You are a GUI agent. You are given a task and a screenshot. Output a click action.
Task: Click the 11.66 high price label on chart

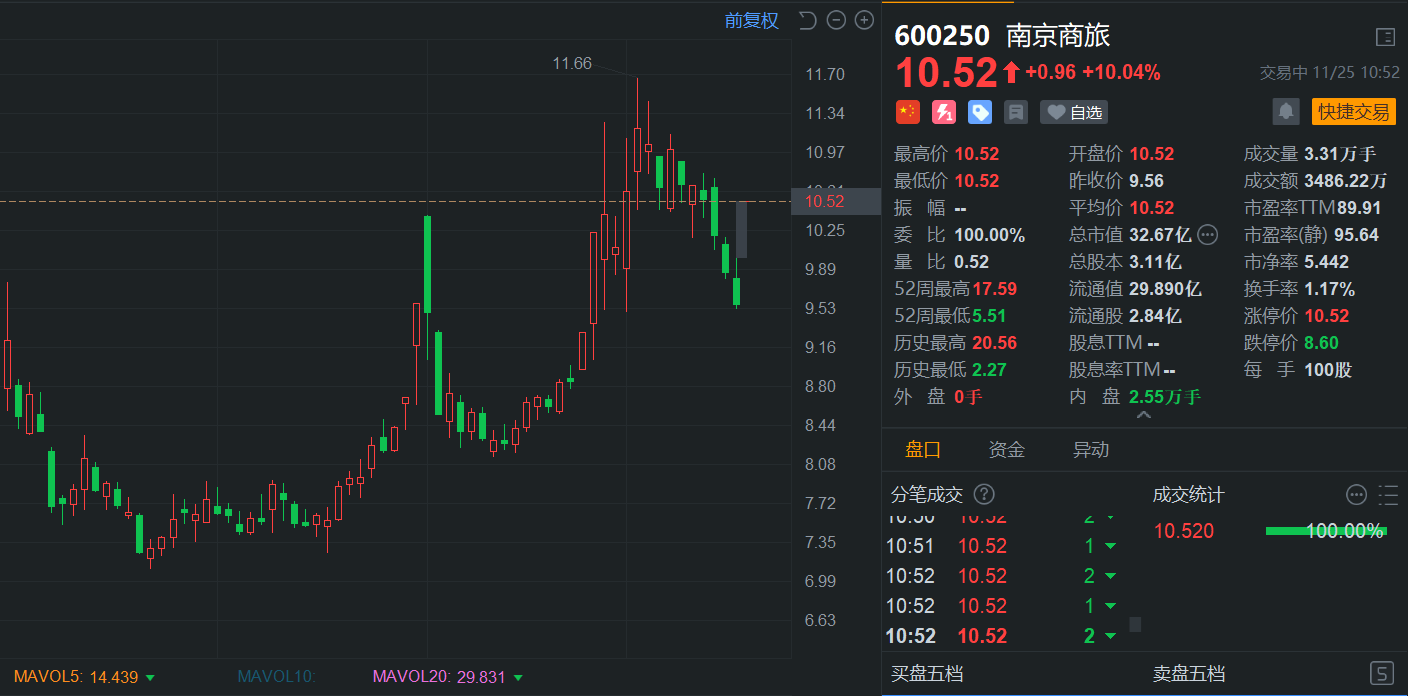(572, 63)
